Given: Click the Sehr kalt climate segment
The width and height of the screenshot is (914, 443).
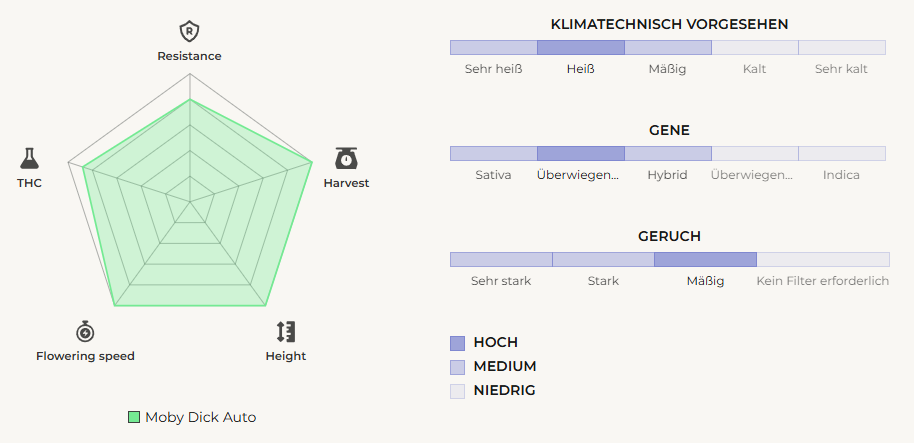Looking at the screenshot, I should (842, 47).
